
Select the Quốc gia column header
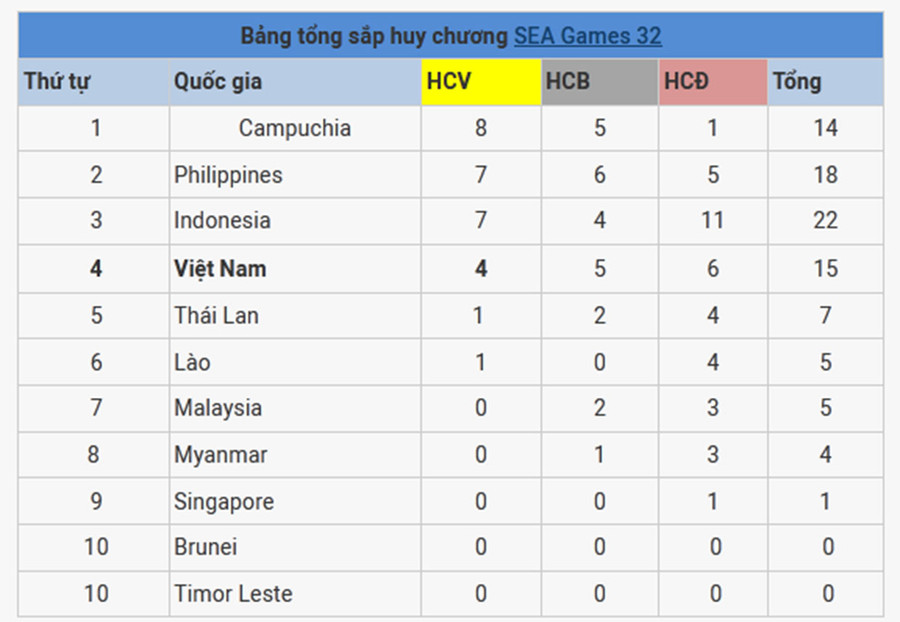pos(218,82)
